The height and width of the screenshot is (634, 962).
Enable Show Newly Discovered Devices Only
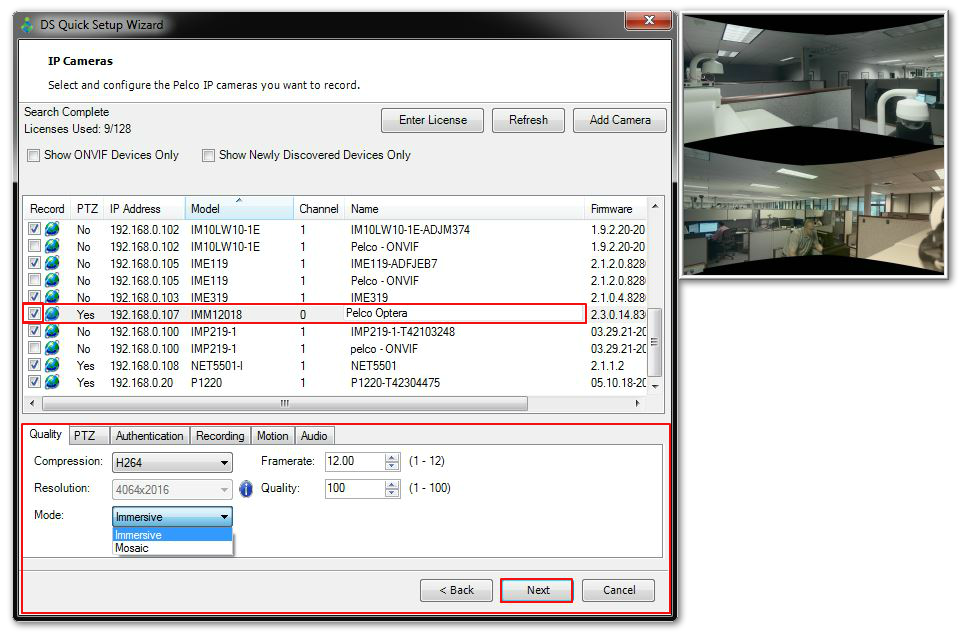pos(209,155)
